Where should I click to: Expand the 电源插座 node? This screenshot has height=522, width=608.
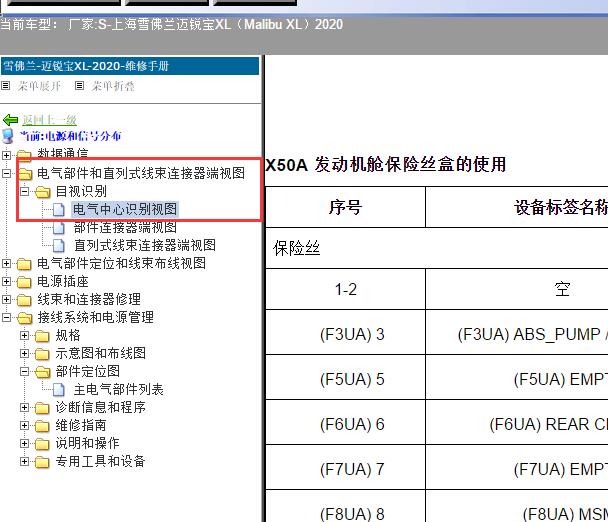pos(6,282)
